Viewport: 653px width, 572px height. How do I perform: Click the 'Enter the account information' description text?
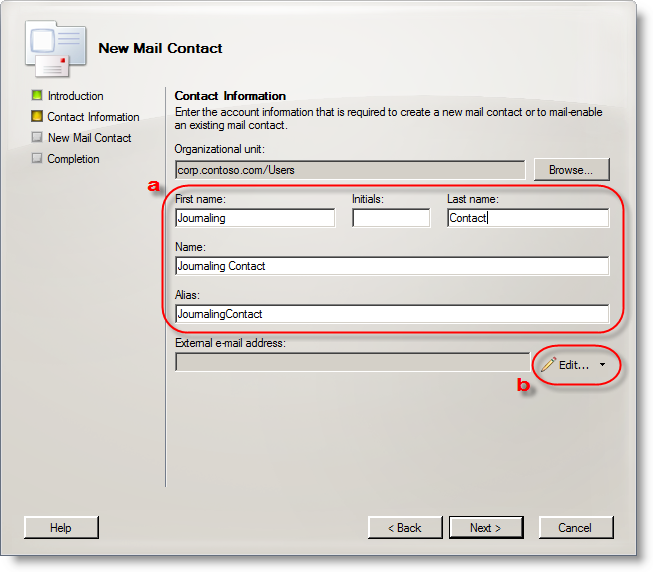click(389, 119)
